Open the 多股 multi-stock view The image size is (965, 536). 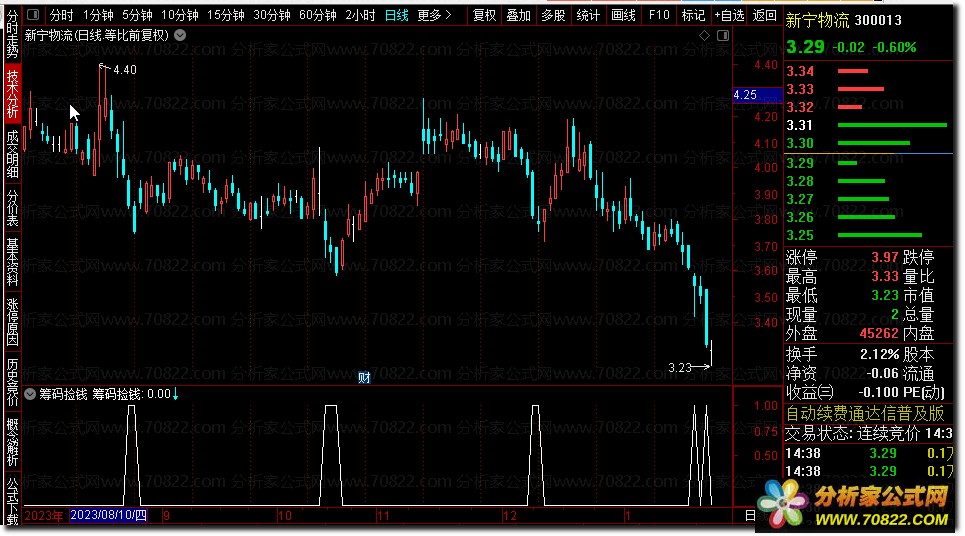(x=553, y=15)
